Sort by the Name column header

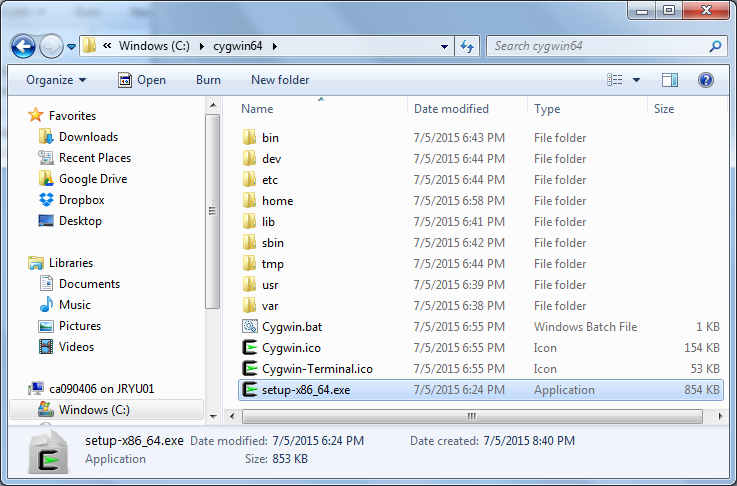[257, 109]
